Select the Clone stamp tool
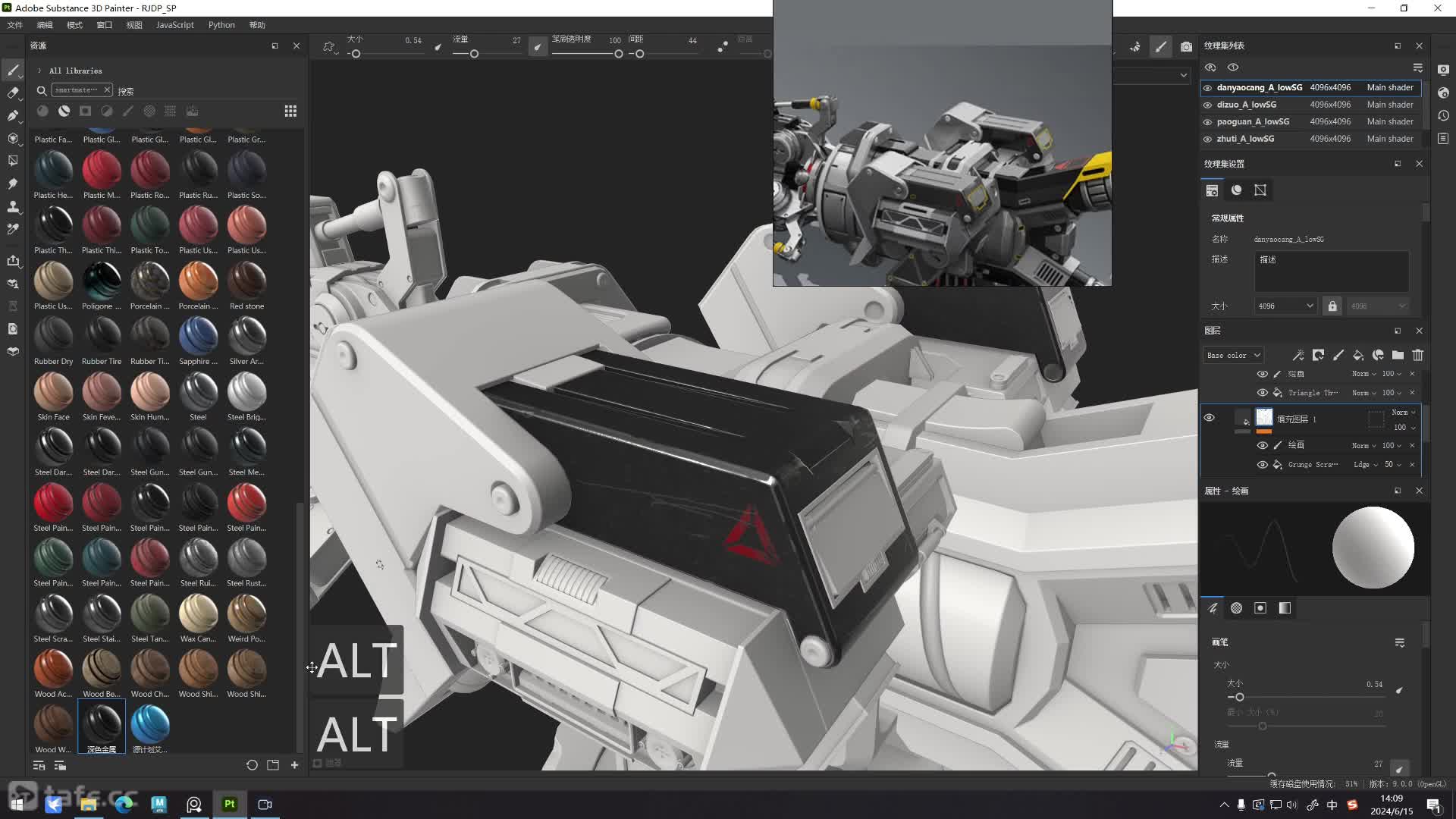Viewport: 1456px width, 819px height. click(x=13, y=207)
